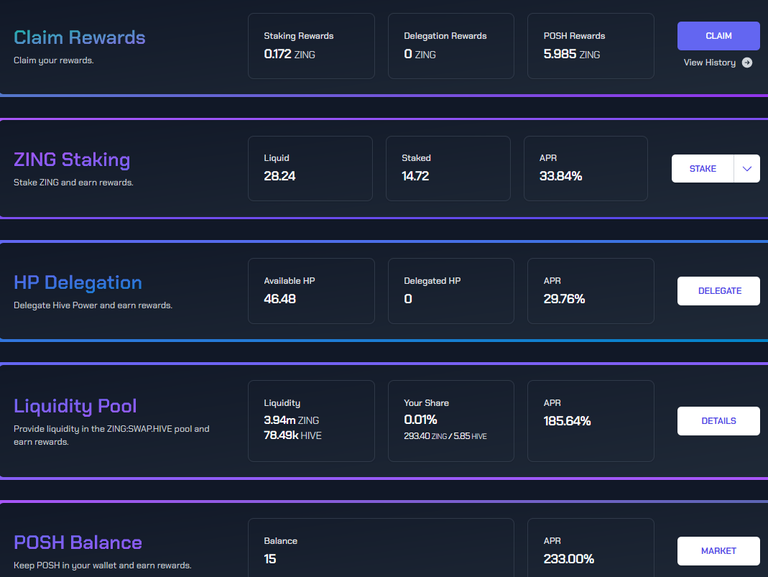Open the POSH MARKET button
The height and width of the screenshot is (577, 768).
719,551
